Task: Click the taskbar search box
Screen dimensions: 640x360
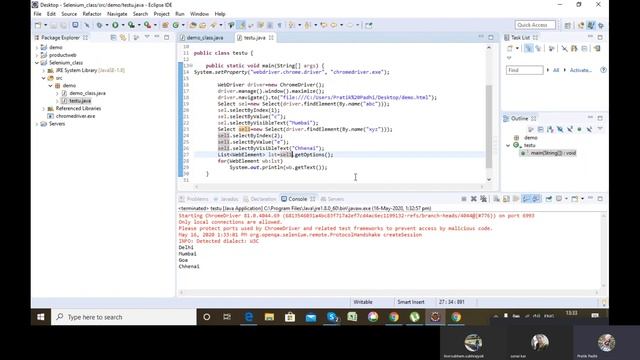Action: click(124, 317)
